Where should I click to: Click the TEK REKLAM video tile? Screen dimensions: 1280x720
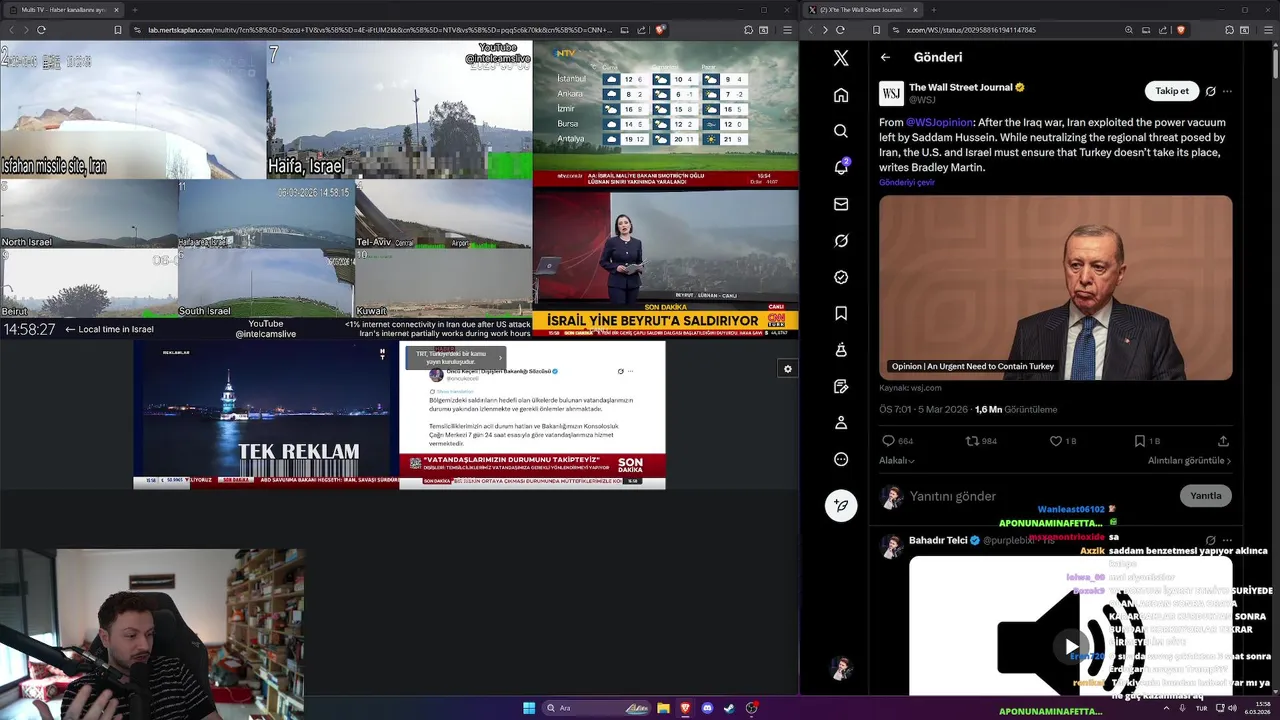[266, 415]
